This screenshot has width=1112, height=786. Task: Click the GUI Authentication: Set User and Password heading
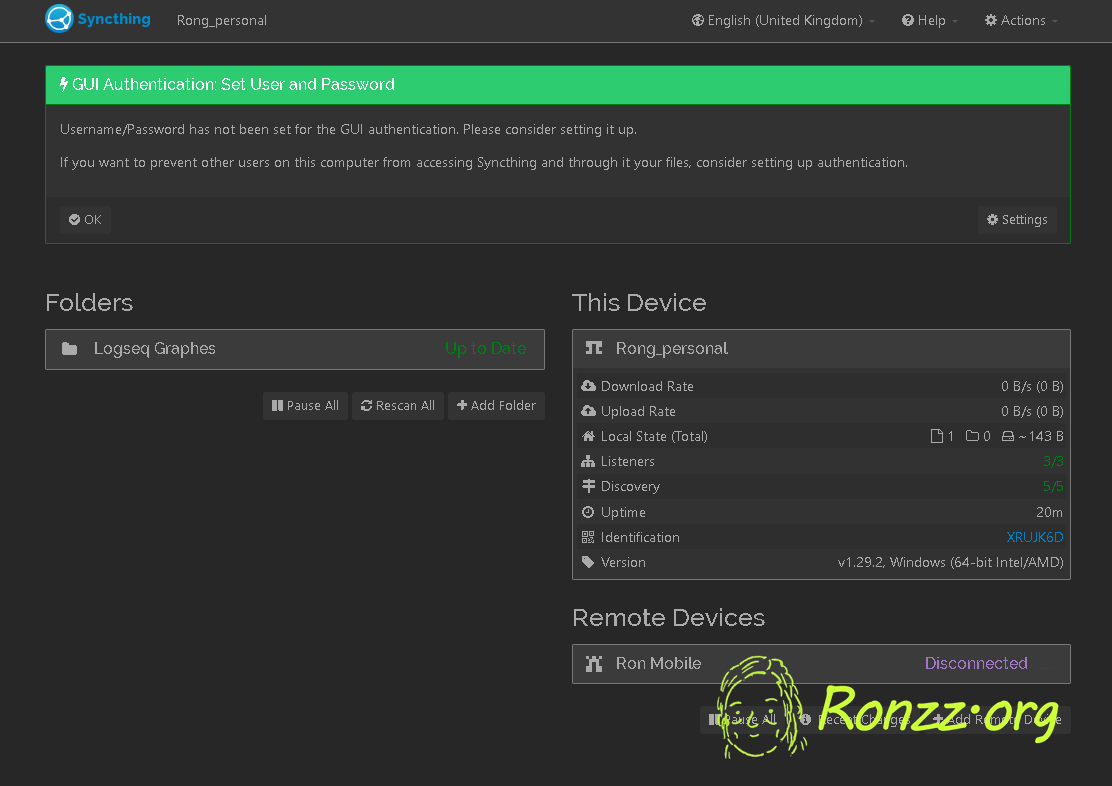[233, 84]
